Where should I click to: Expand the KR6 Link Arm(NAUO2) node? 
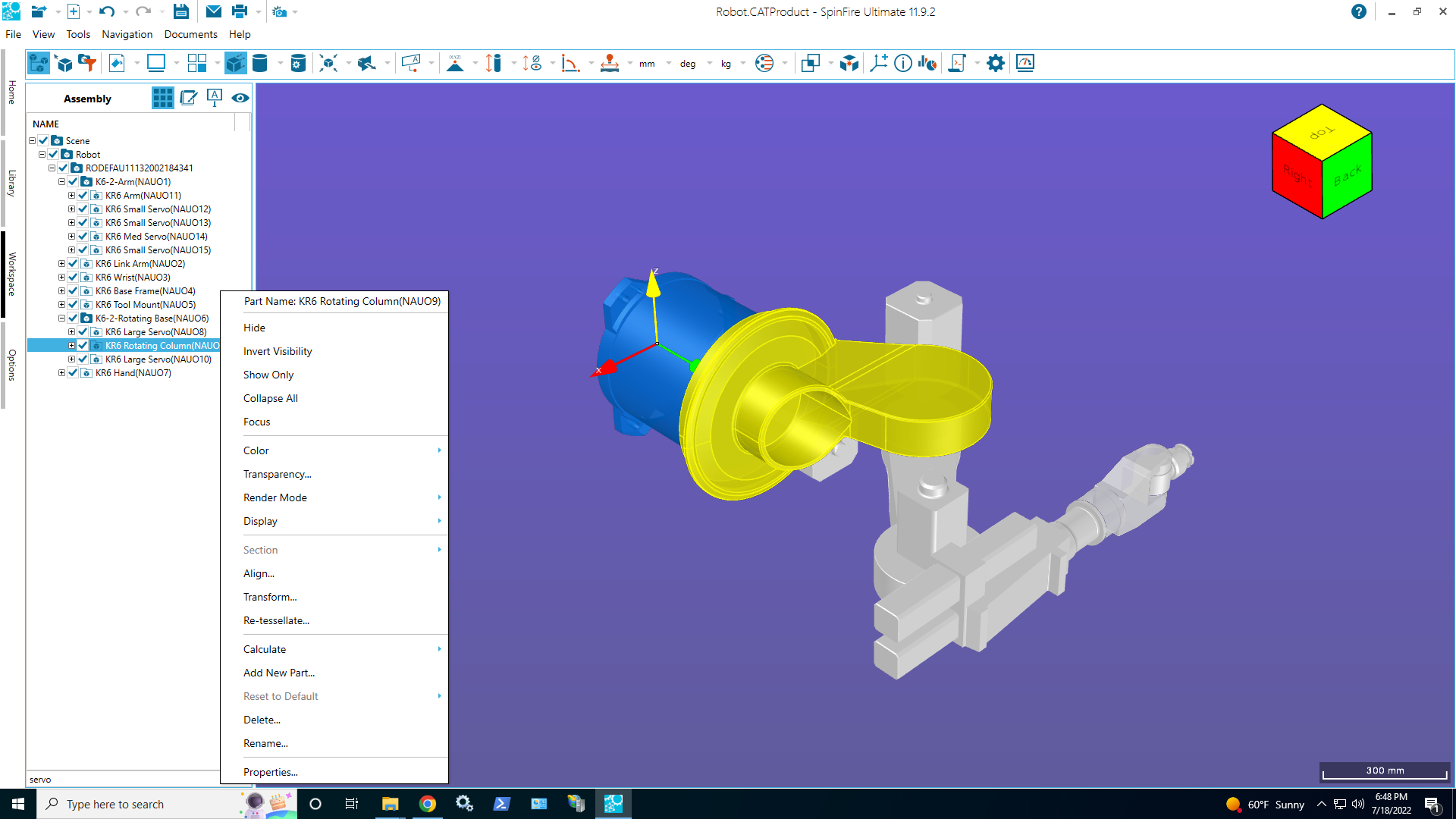pyautogui.click(x=62, y=263)
